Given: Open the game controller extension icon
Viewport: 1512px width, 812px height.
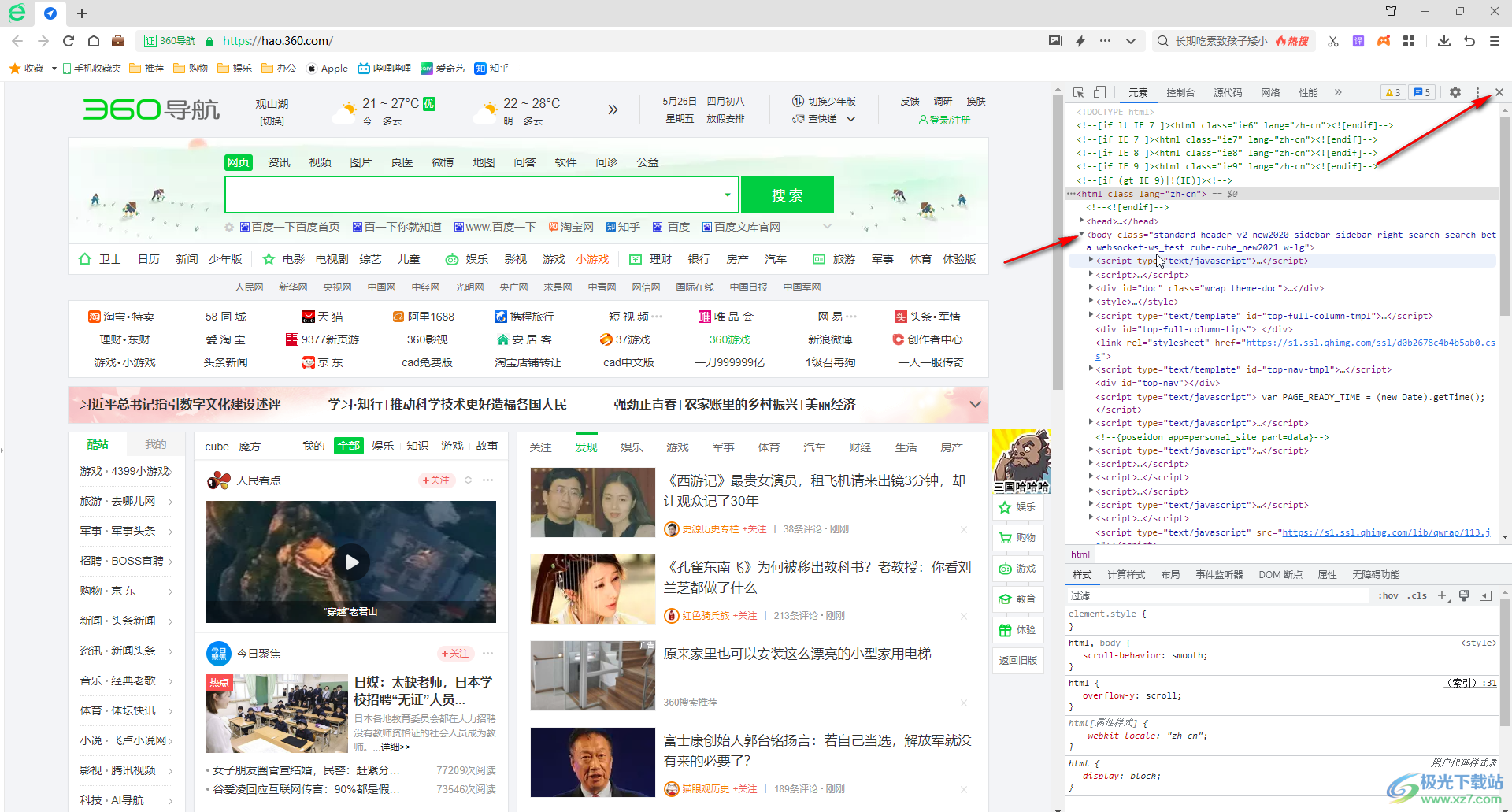Looking at the screenshot, I should [1384, 41].
